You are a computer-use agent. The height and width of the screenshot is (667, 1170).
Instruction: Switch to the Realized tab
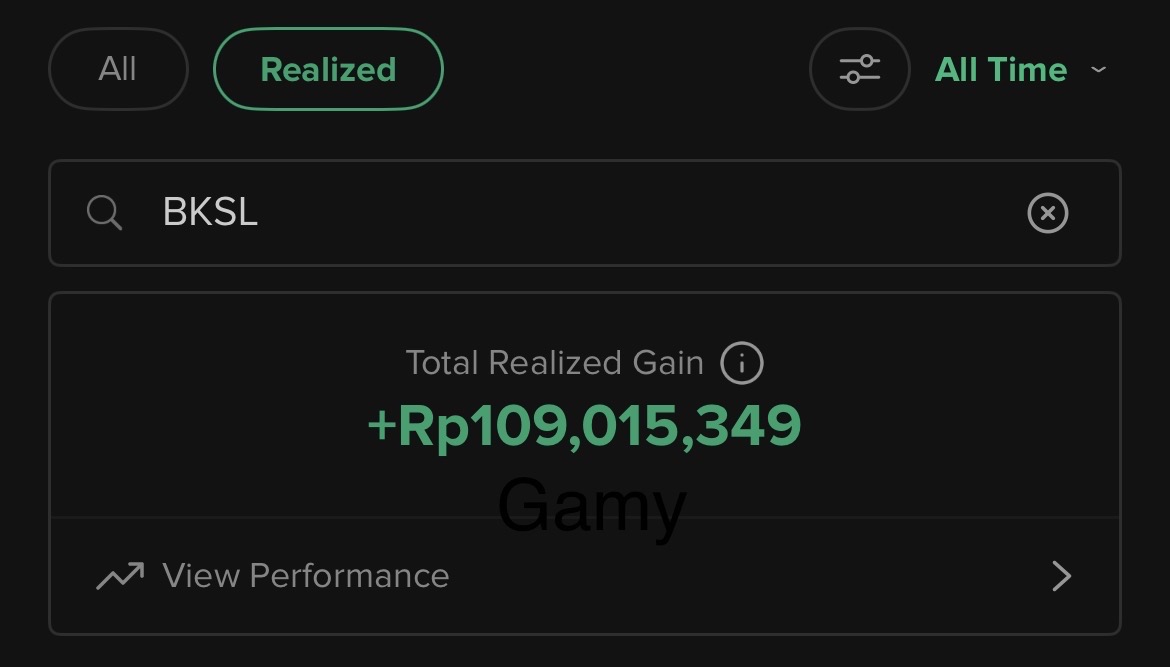click(x=328, y=69)
